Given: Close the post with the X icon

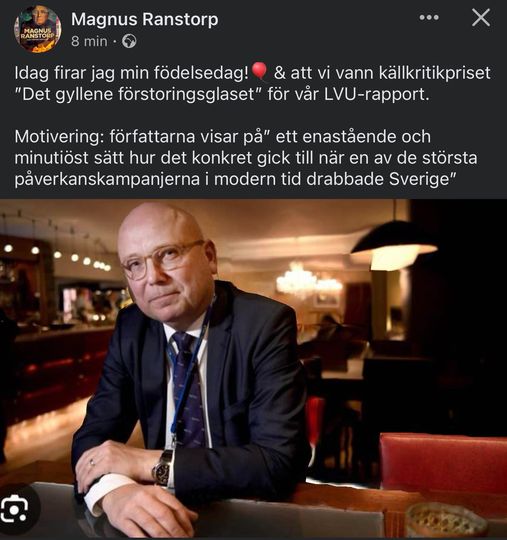Looking at the screenshot, I should (x=481, y=18).
